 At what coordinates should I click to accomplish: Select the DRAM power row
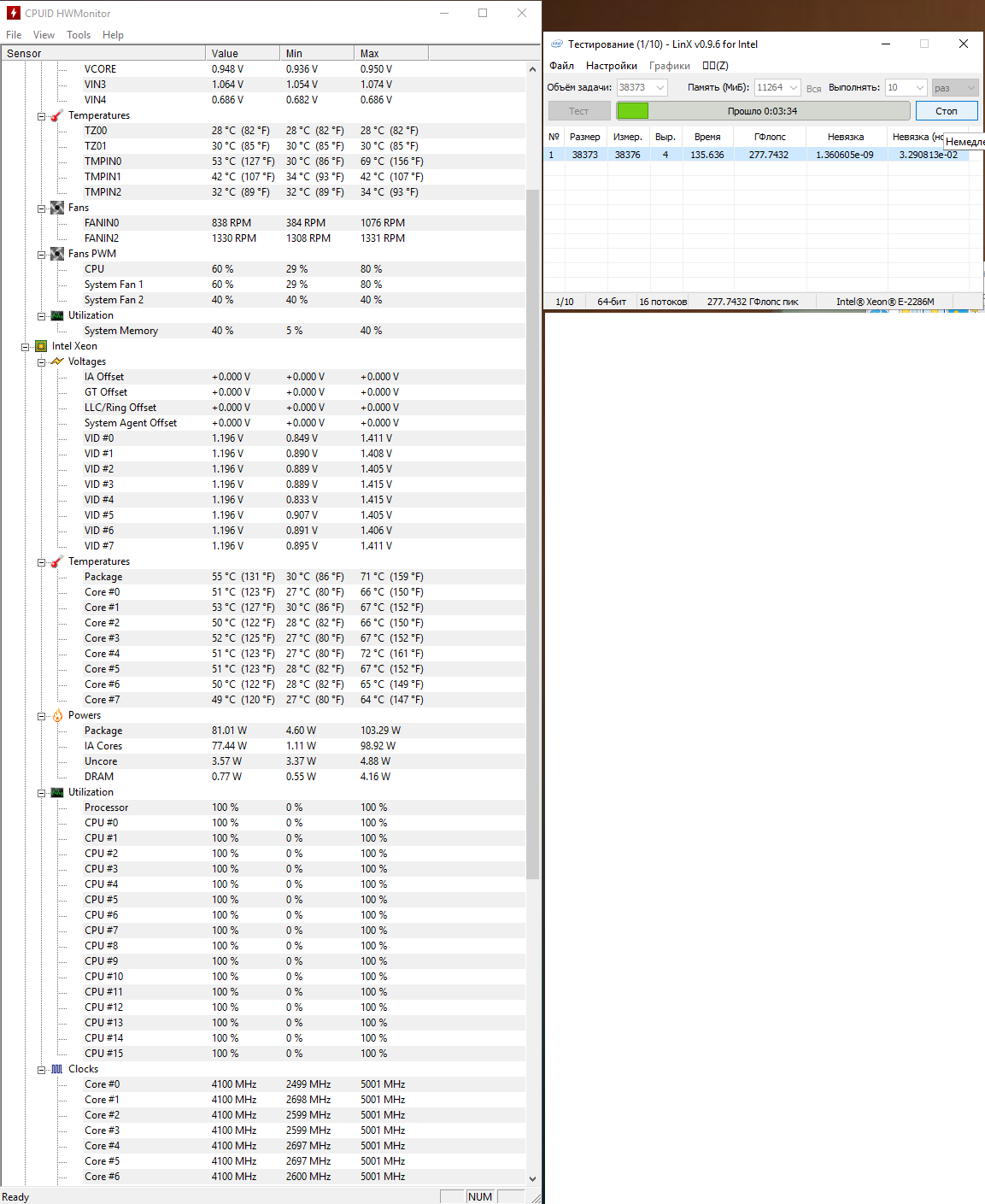263,777
